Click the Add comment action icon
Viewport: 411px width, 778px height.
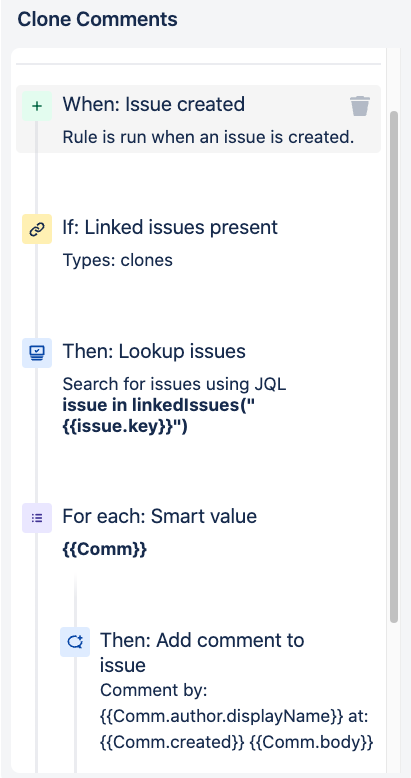pos(75,642)
